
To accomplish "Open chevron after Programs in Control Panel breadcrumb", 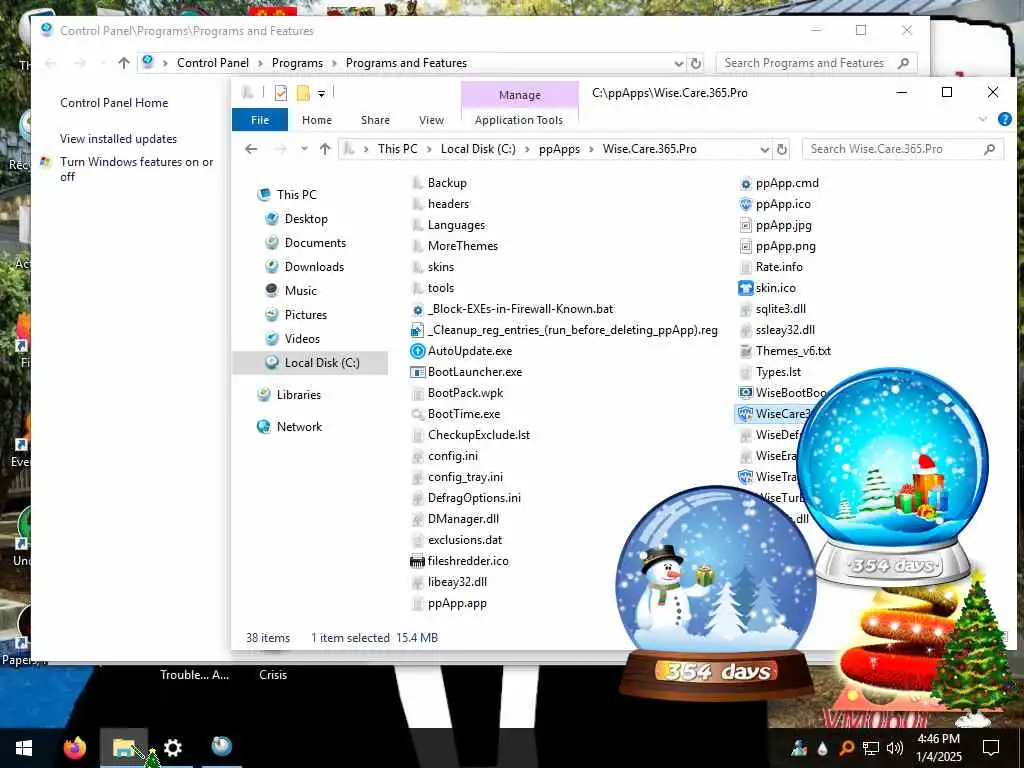I will point(334,63).
